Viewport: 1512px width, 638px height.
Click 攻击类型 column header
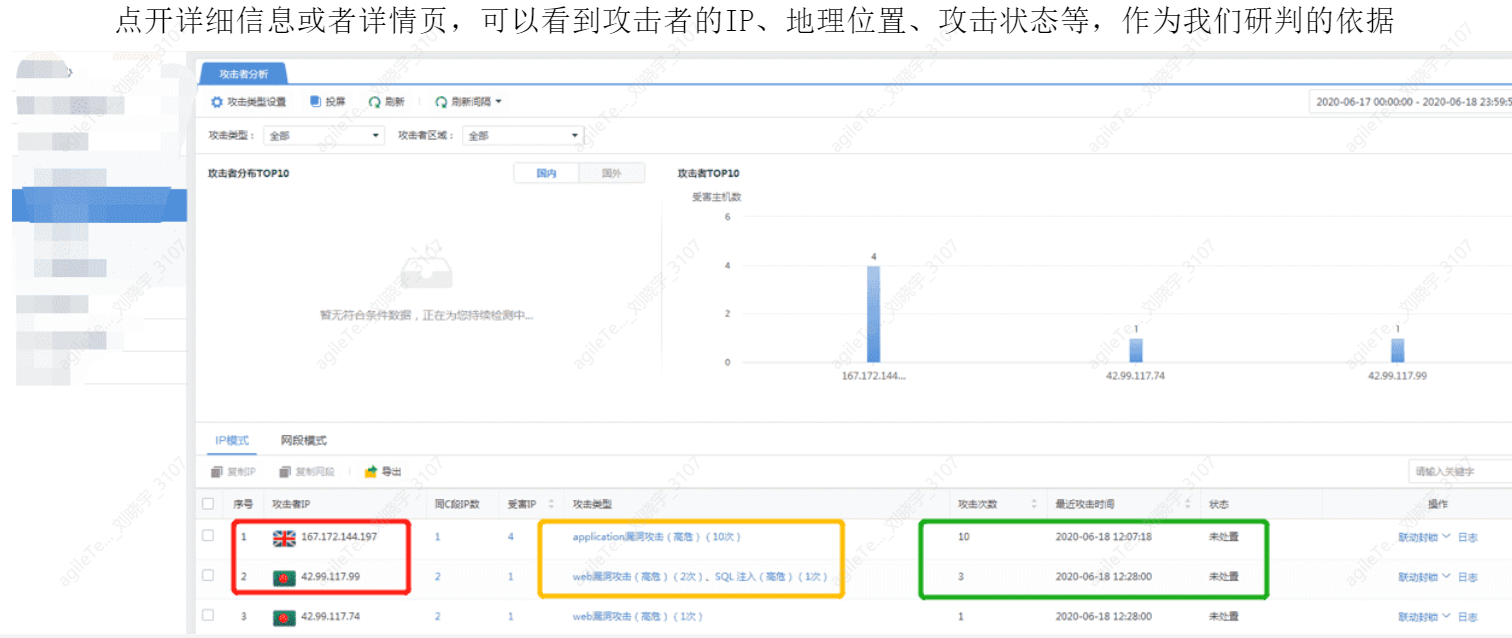(591, 504)
